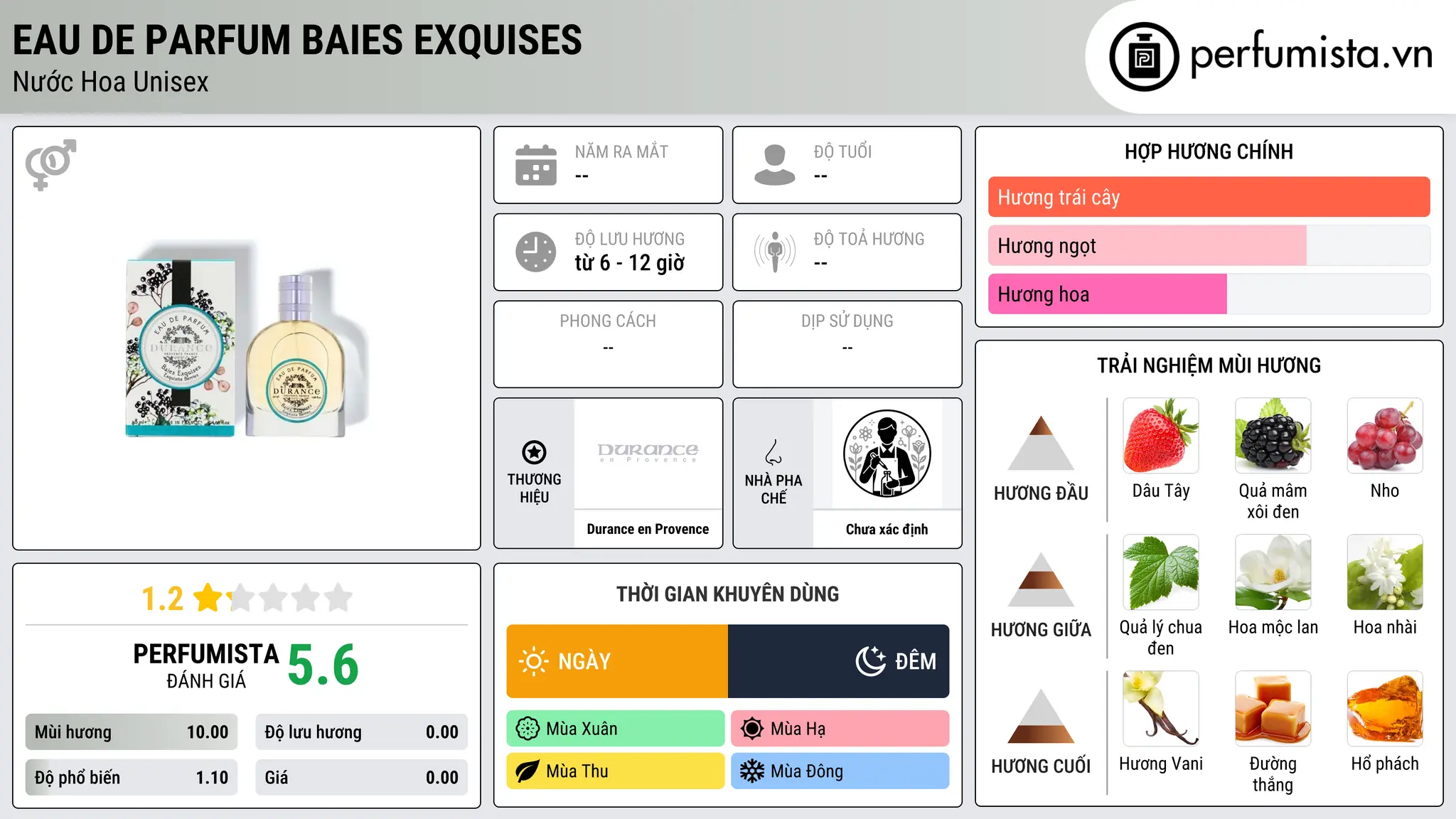Click the Hổ phách amber image
Viewport: 1456px width, 819px height.
click(x=1385, y=709)
